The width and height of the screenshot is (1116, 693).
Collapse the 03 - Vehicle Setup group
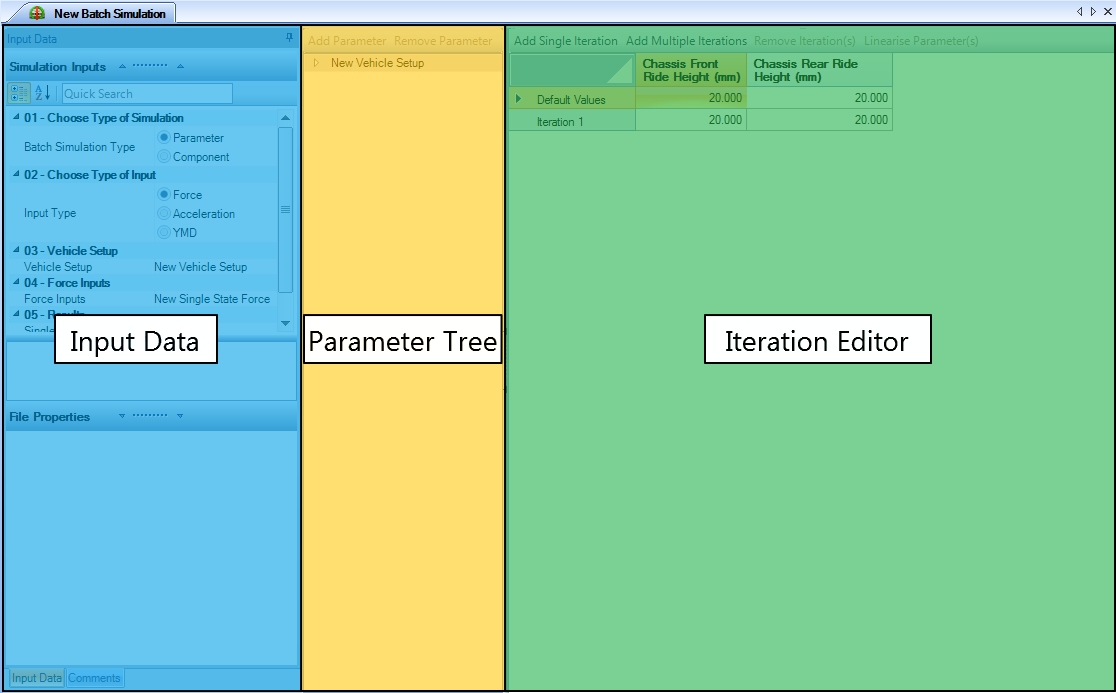(x=16, y=250)
